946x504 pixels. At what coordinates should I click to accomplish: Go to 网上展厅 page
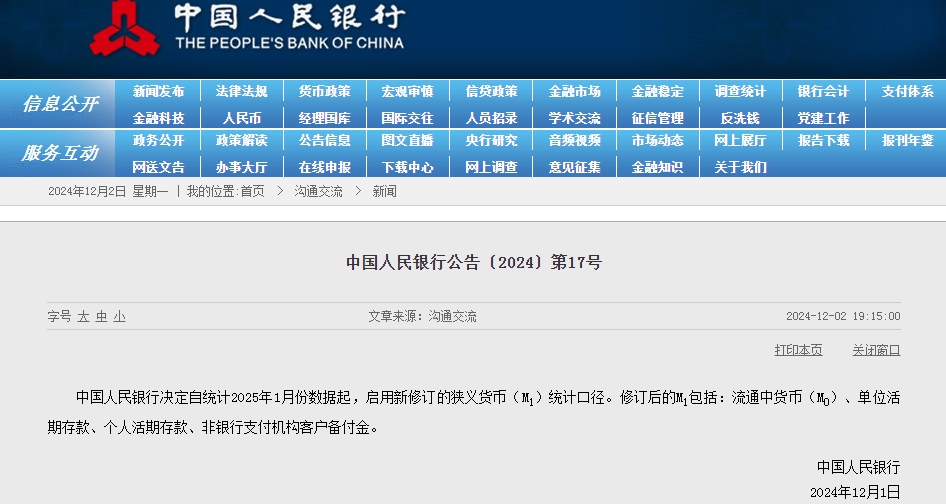click(x=740, y=141)
